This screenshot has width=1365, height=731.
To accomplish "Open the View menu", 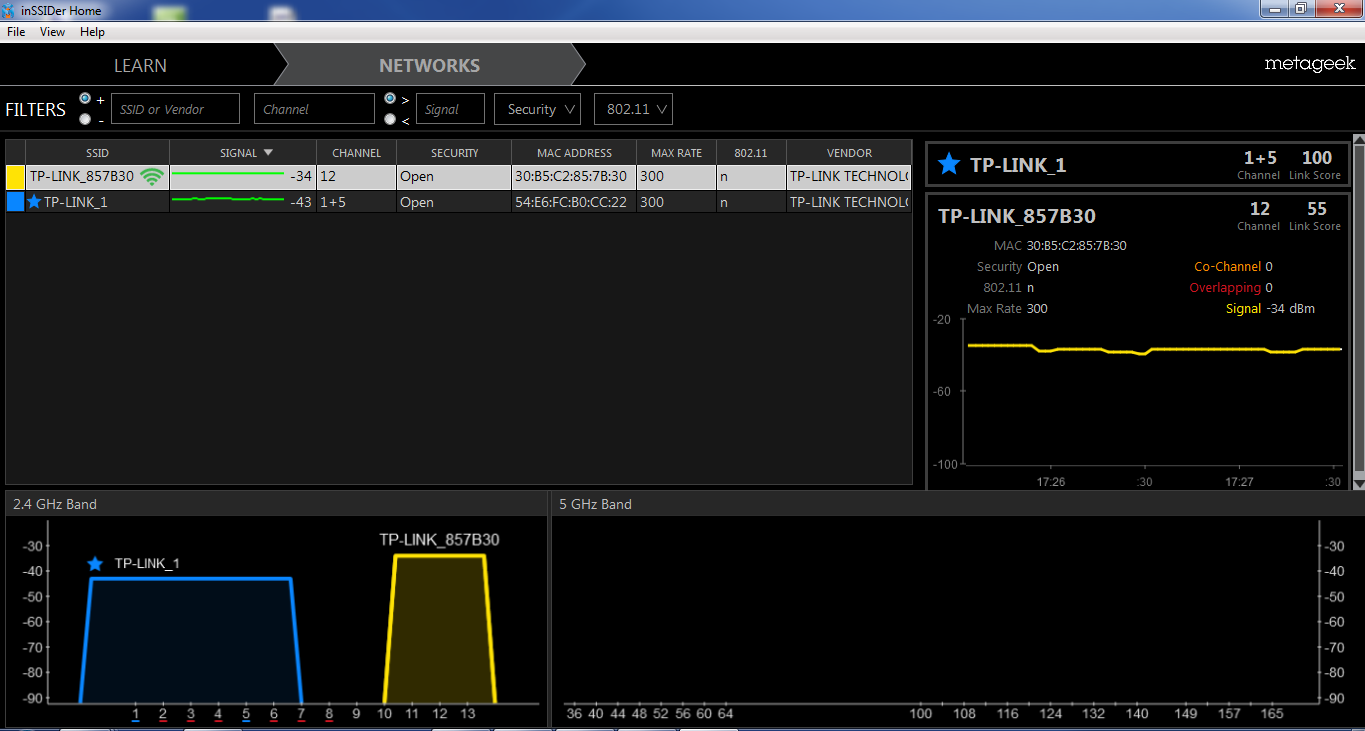I will [52, 32].
